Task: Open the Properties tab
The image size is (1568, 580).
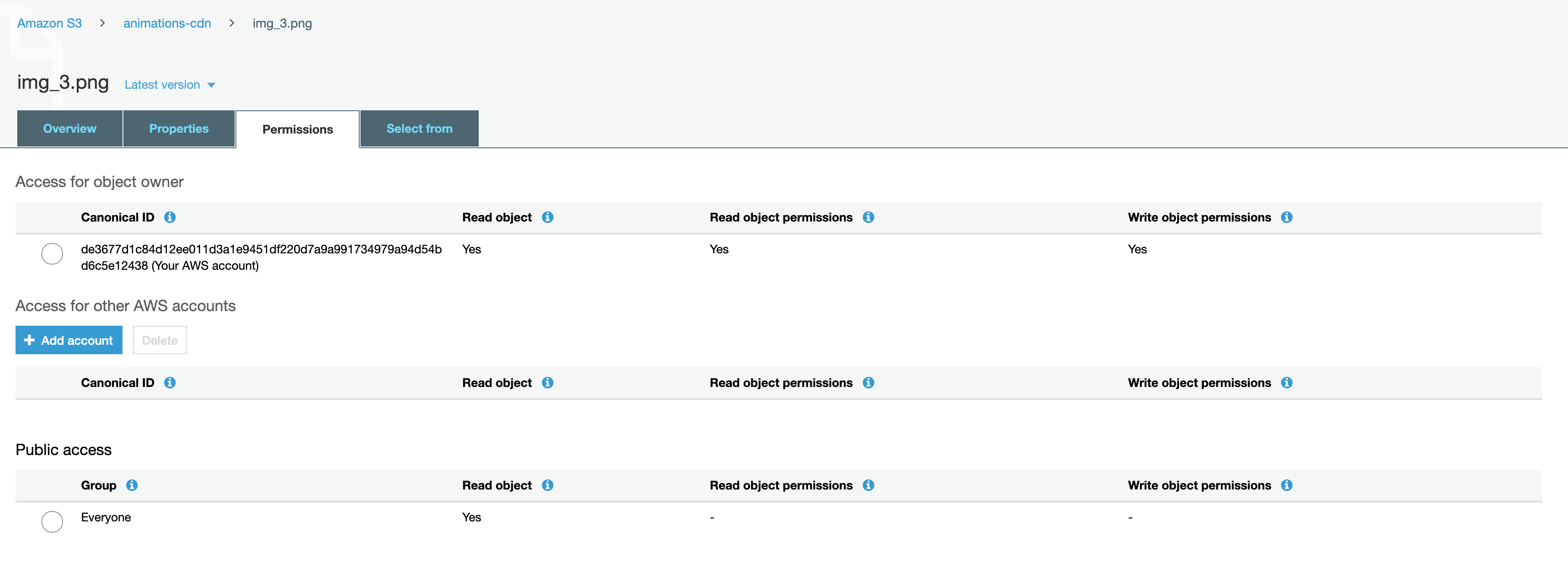Action: pyautogui.click(x=179, y=129)
